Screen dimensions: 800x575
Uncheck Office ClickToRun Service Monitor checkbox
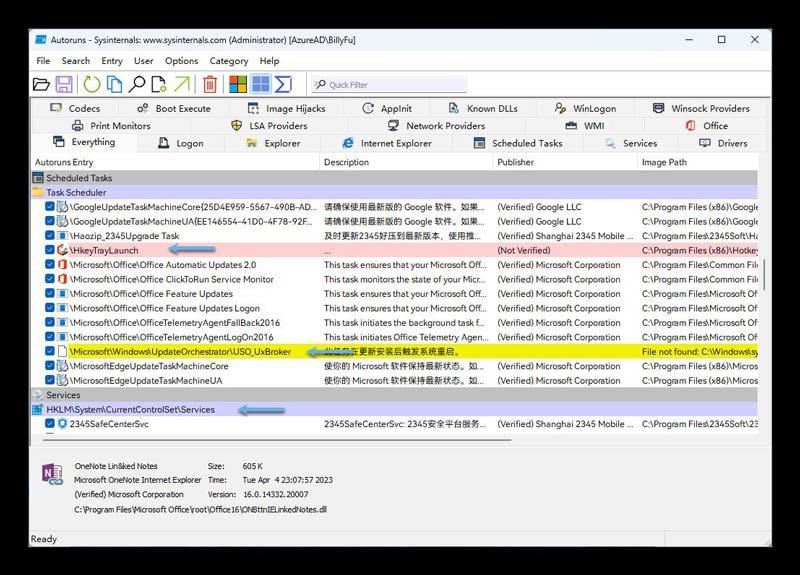pyautogui.click(x=49, y=279)
